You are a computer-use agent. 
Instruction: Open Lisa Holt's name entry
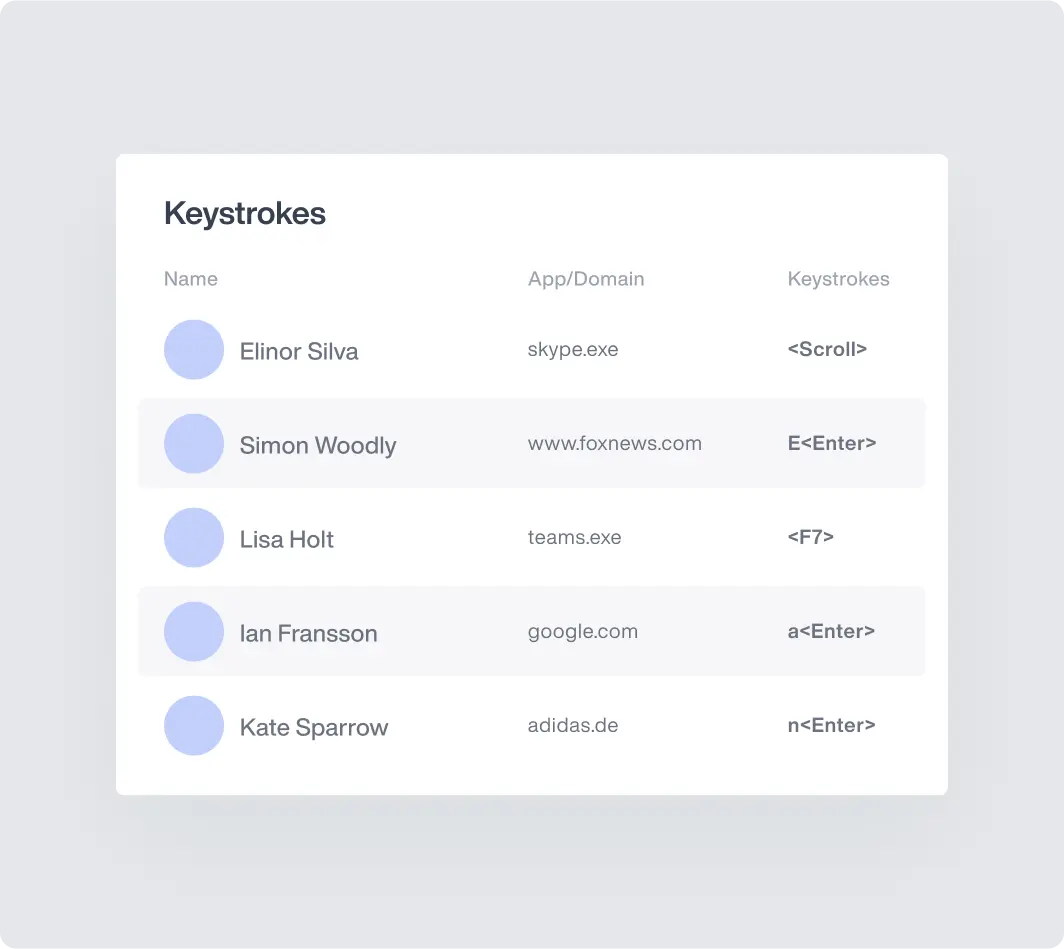tap(286, 539)
